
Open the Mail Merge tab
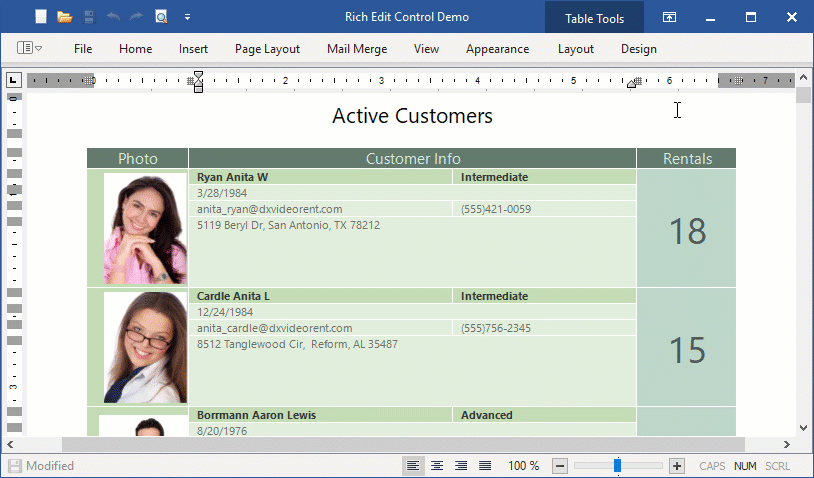(x=356, y=49)
